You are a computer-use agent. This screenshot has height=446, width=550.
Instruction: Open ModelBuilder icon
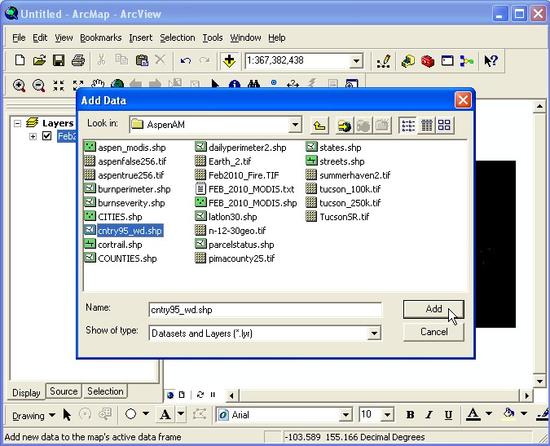[467, 61]
